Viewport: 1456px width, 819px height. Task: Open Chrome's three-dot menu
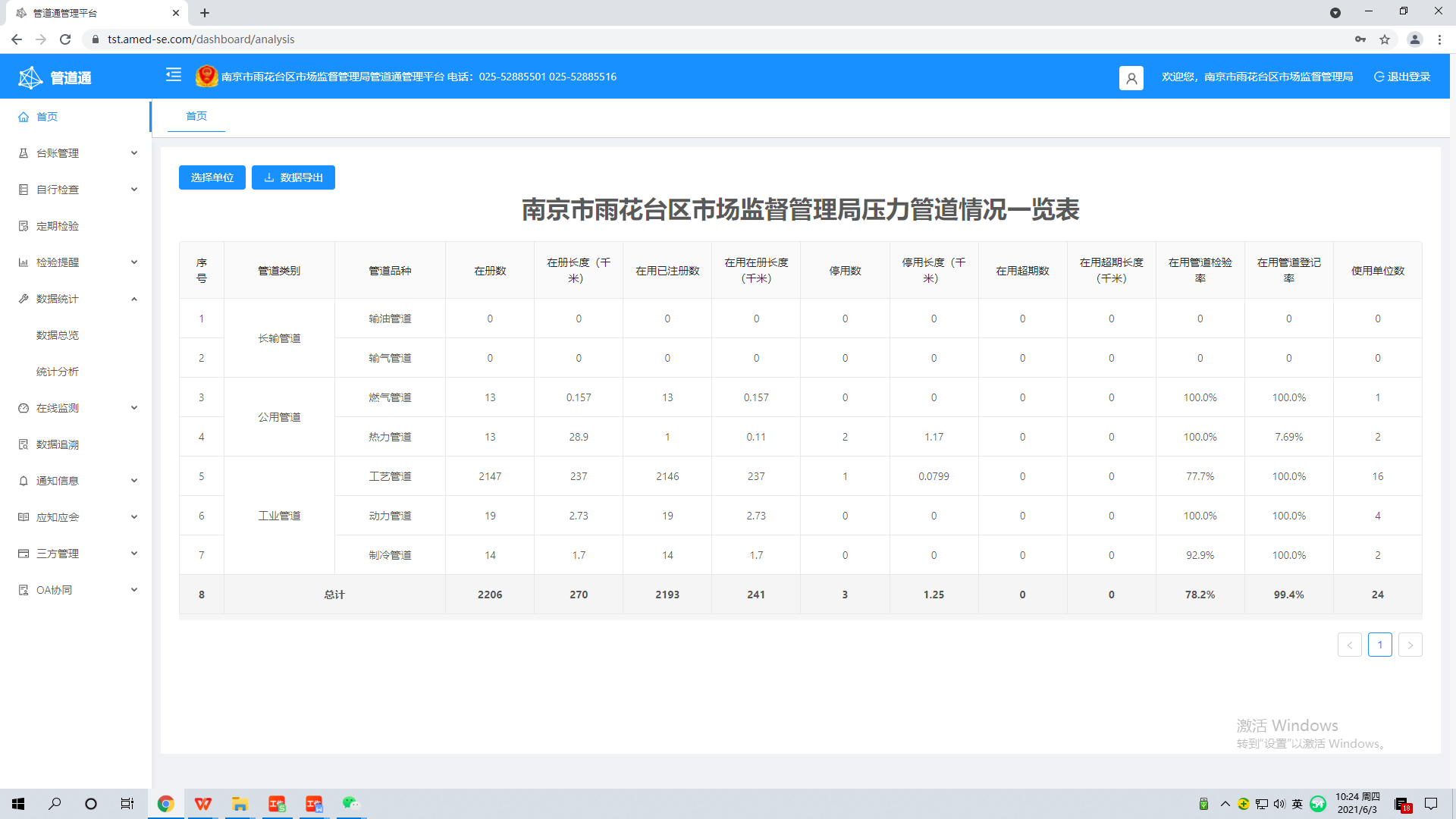pyautogui.click(x=1439, y=39)
